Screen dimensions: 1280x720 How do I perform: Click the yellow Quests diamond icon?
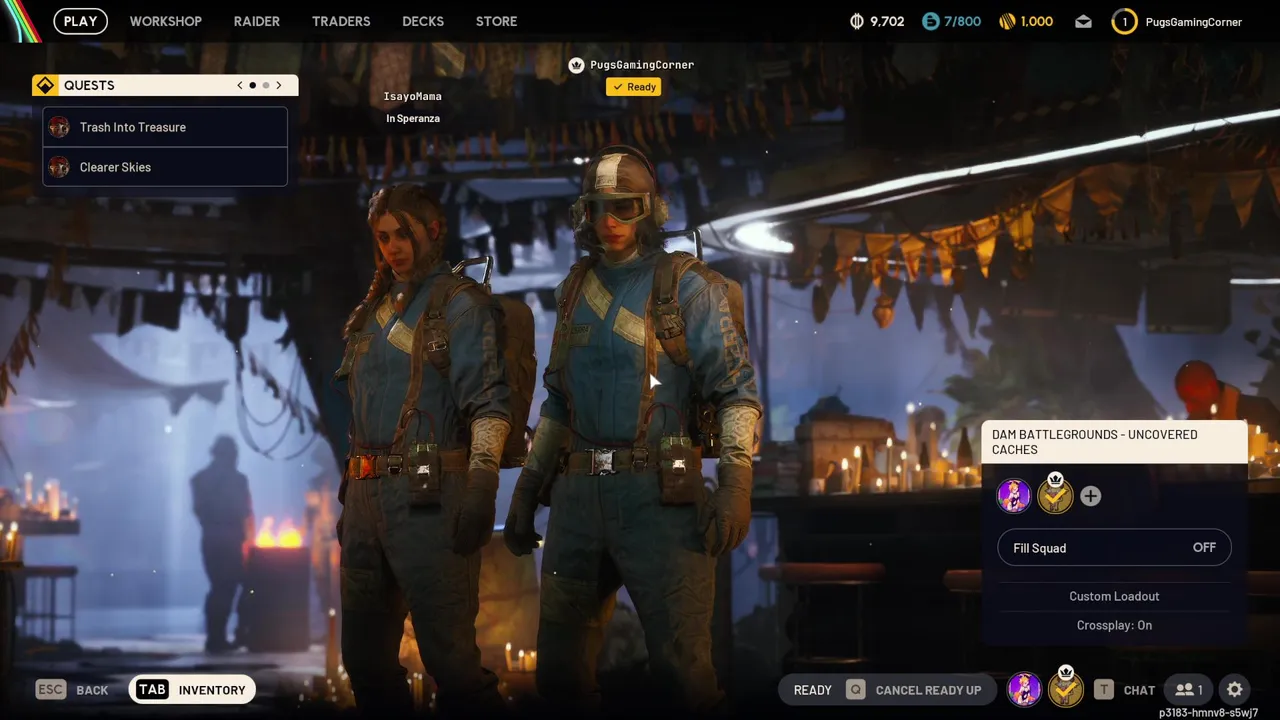pyautogui.click(x=45, y=86)
